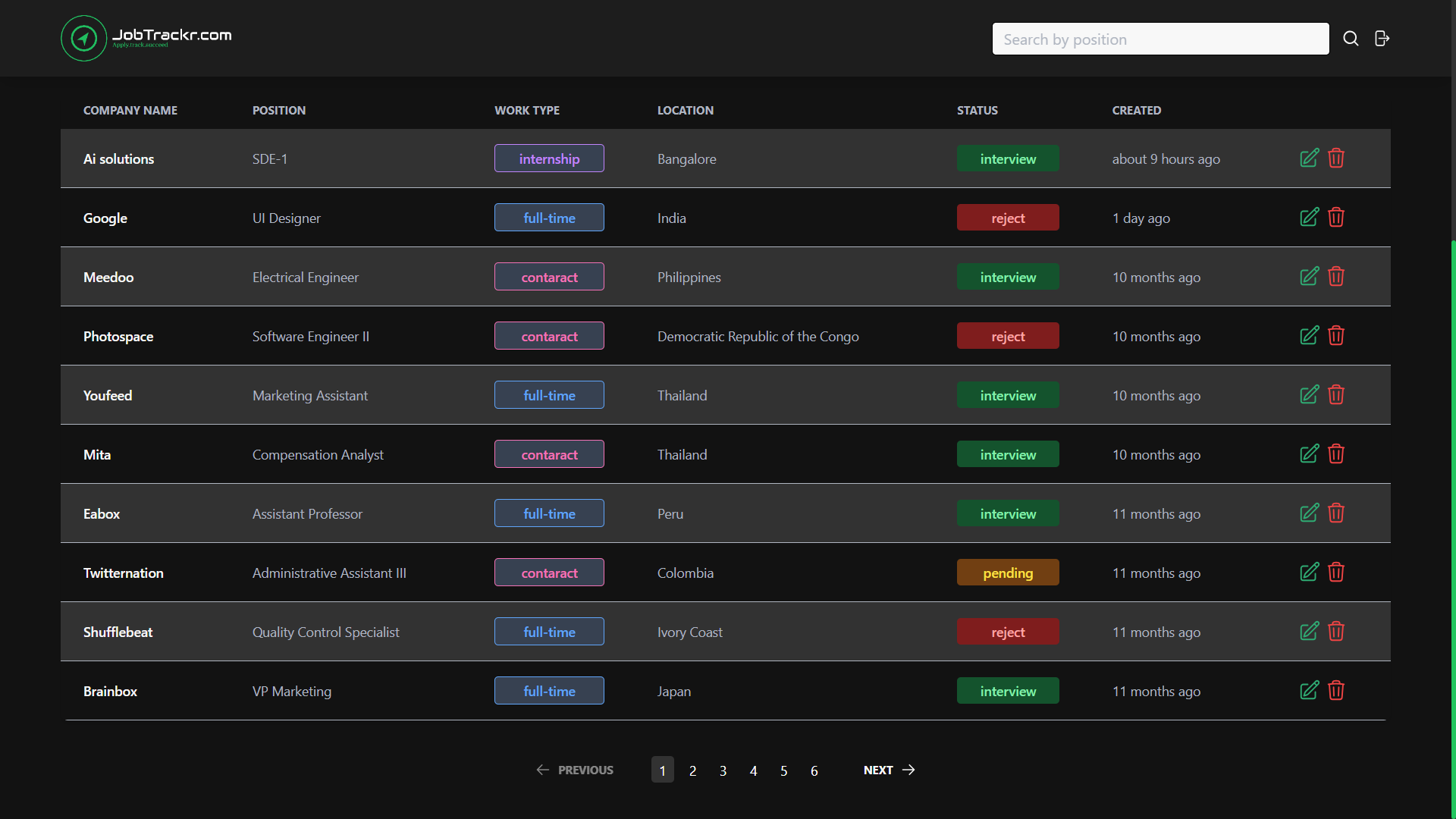Image resolution: width=1456 pixels, height=819 pixels.
Task: Edit the Meedoo Electrical Engineer entry
Action: coord(1309,277)
